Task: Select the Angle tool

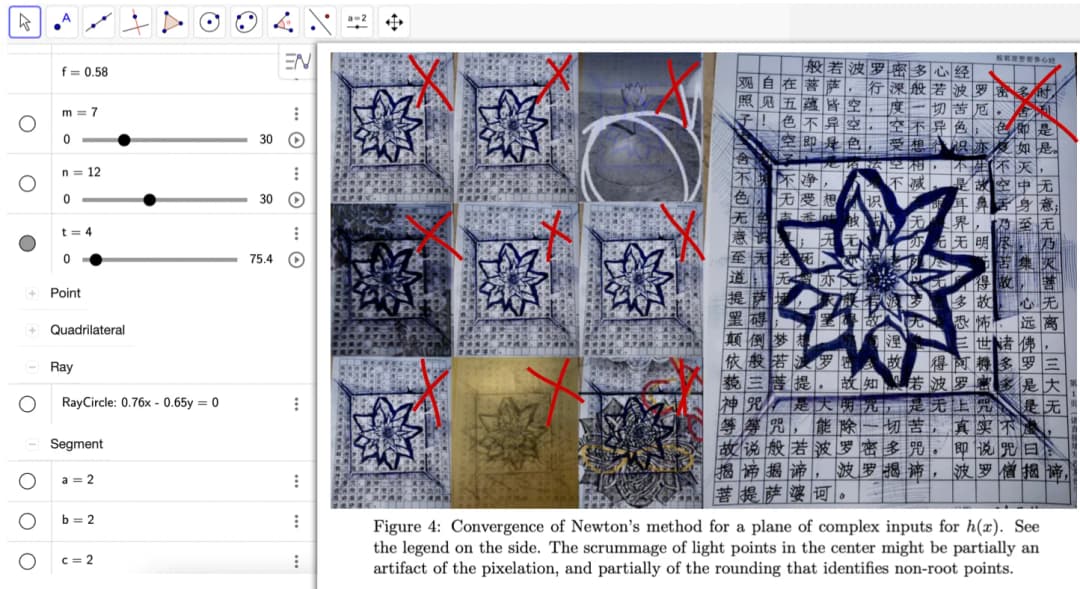Action: (x=283, y=22)
